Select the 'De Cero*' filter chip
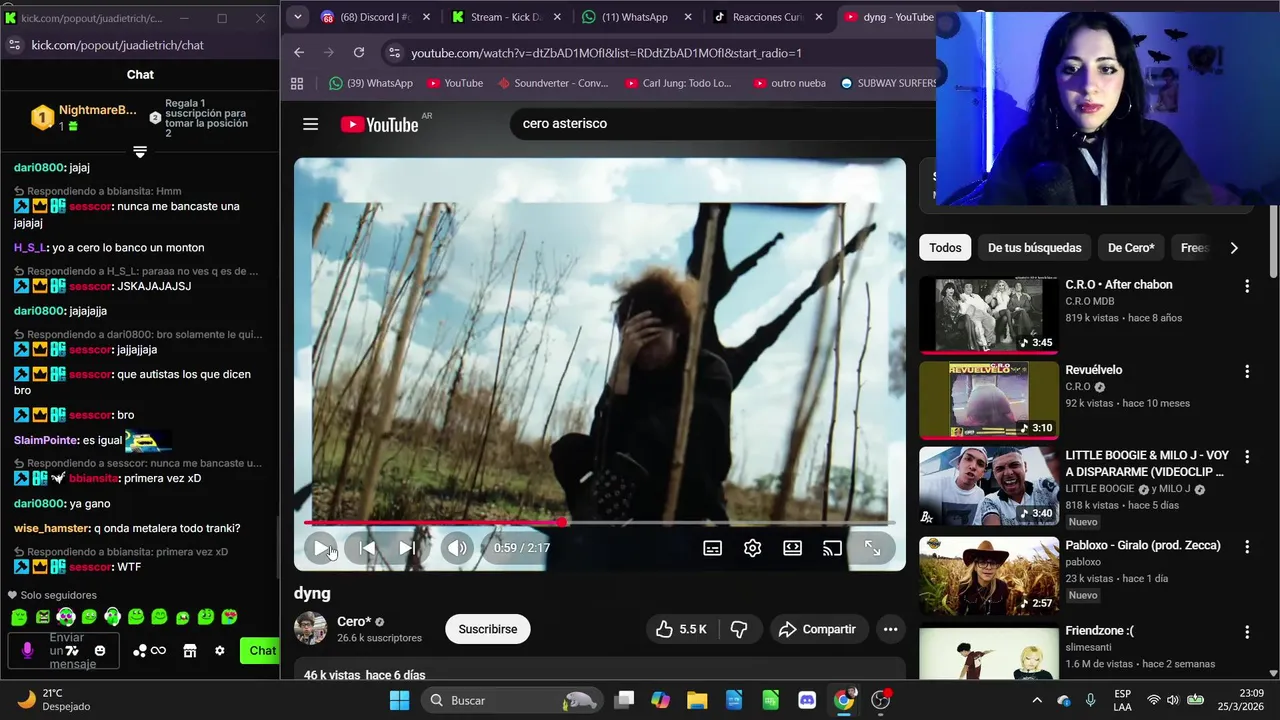 (x=1131, y=248)
